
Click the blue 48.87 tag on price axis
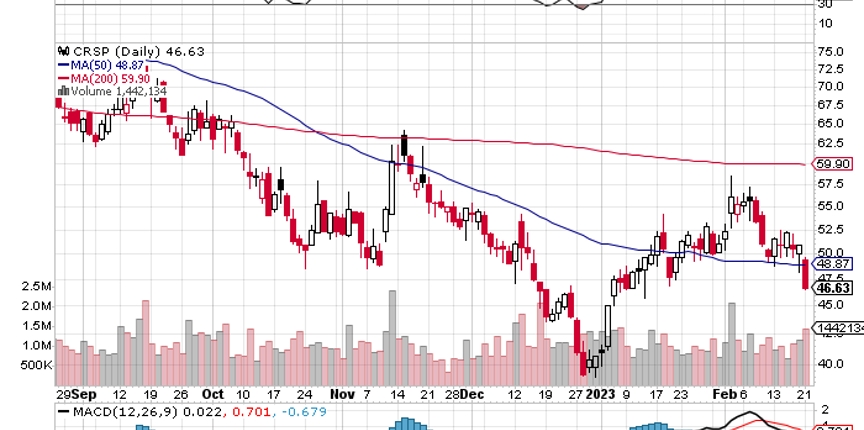pos(830,264)
